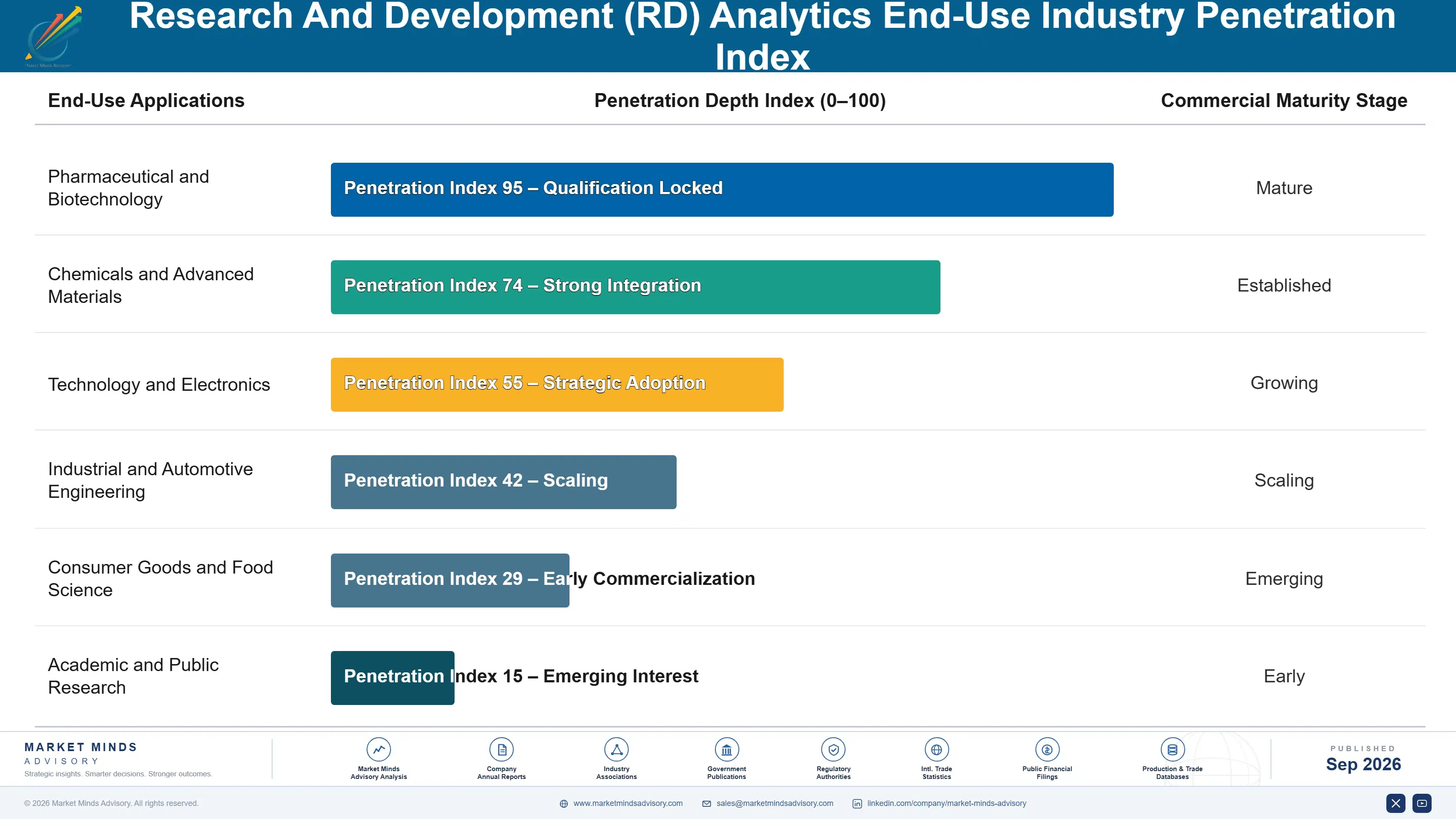Select the Penetration Index 29 Early Commercialization bar
The width and height of the screenshot is (1456, 819).
450,580
